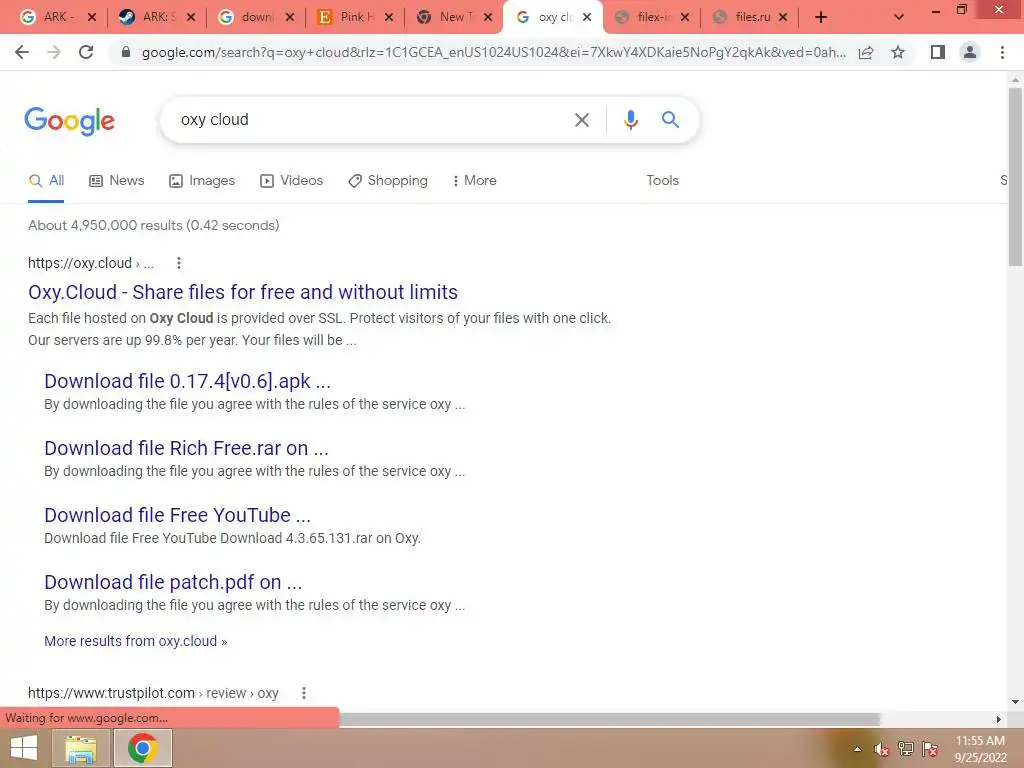This screenshot has height=768, width=1024.
Task: Expand the More search filters menu
Action: click(475, 181)
